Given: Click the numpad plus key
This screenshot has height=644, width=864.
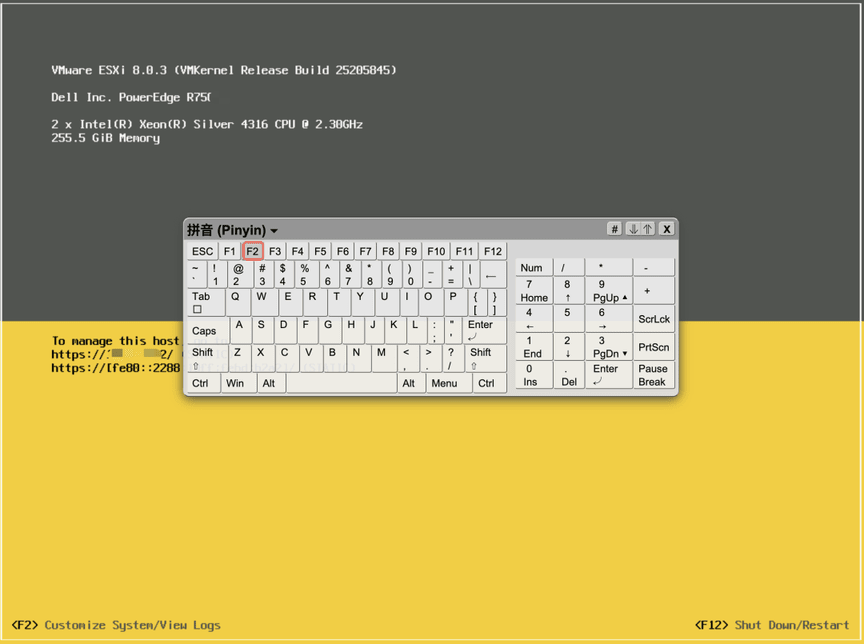Looking at the screenshot, I should point(654,291).
